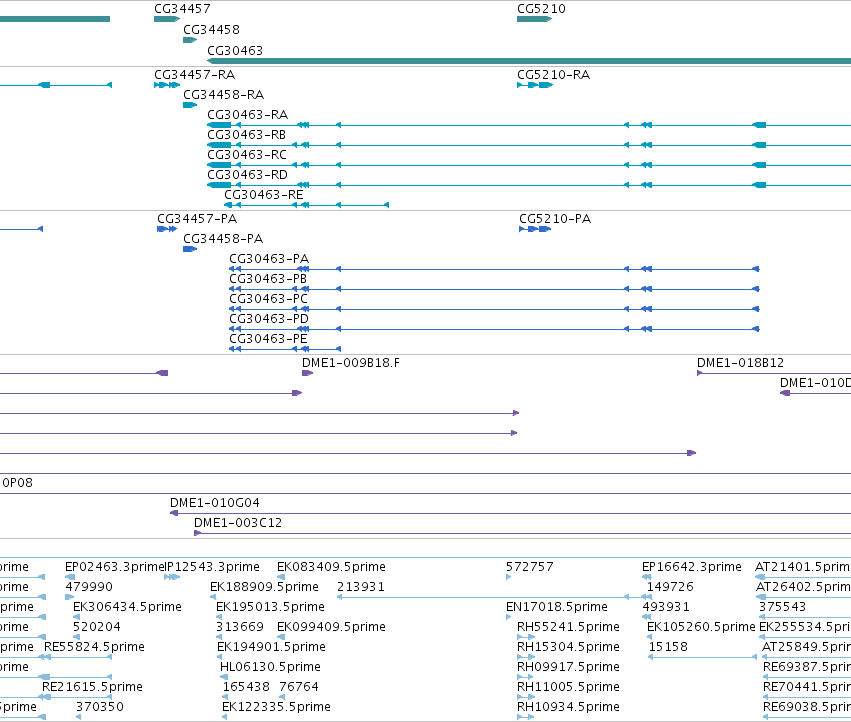Click the CG30463-PB protein label
This screenshot has width=851, height=722.
(268, 278)
